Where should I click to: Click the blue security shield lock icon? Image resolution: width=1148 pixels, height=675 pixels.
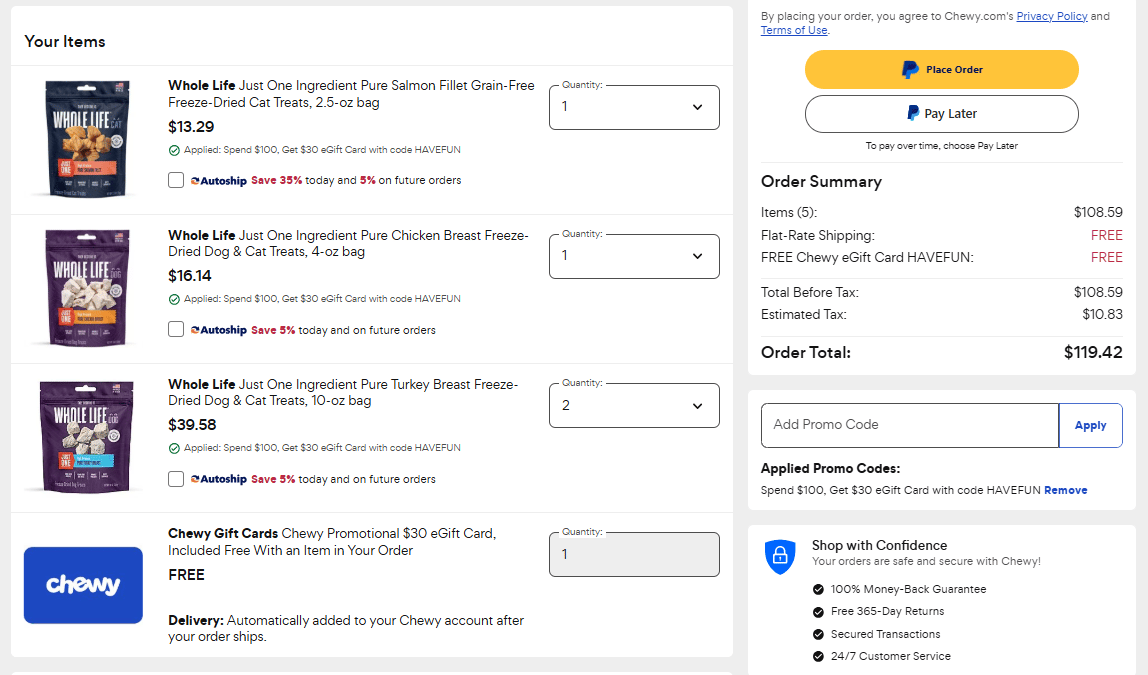[x=779, y=556]
